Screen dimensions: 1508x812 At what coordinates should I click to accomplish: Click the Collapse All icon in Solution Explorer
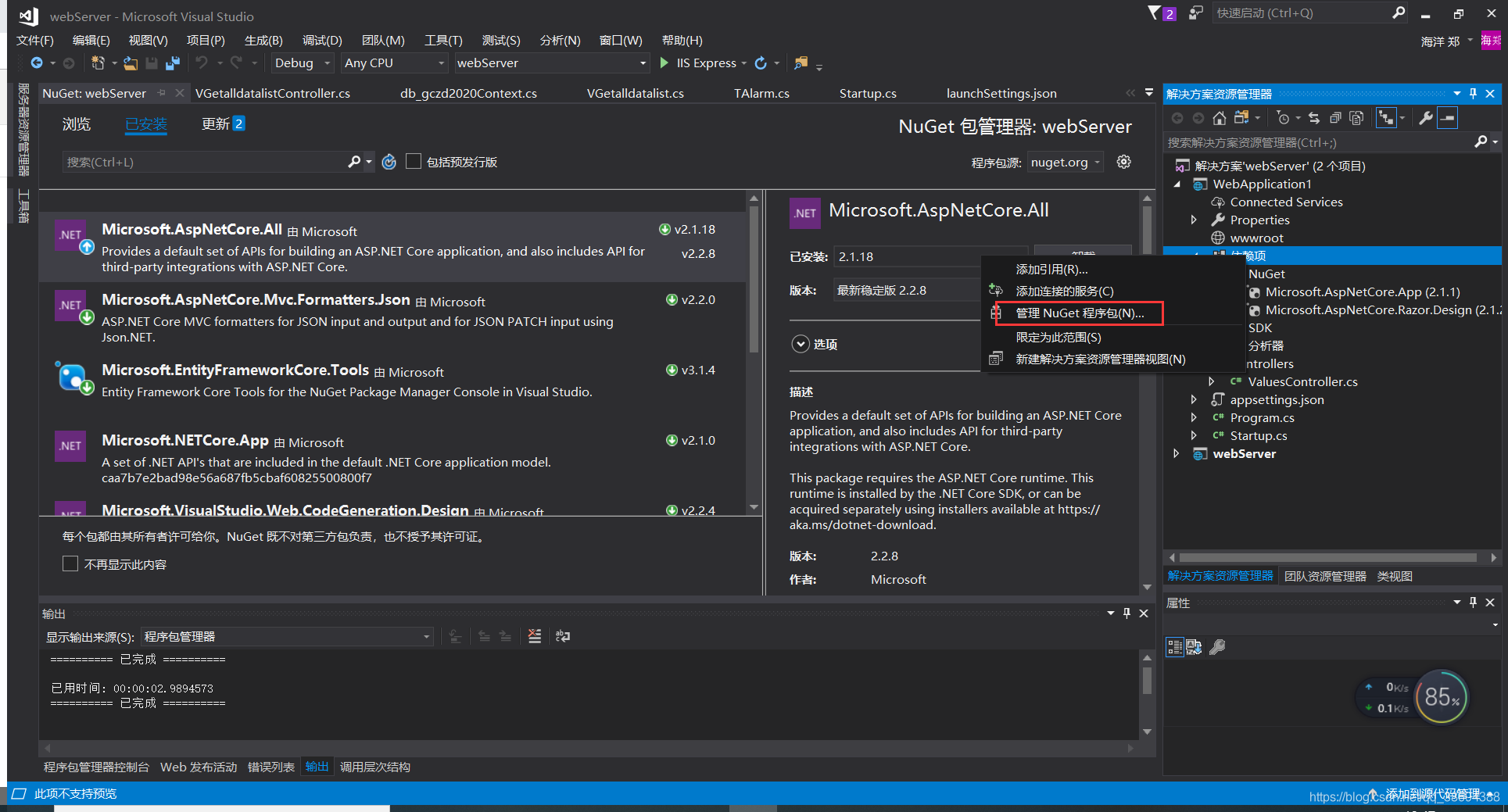click(x=1335, y=118)
